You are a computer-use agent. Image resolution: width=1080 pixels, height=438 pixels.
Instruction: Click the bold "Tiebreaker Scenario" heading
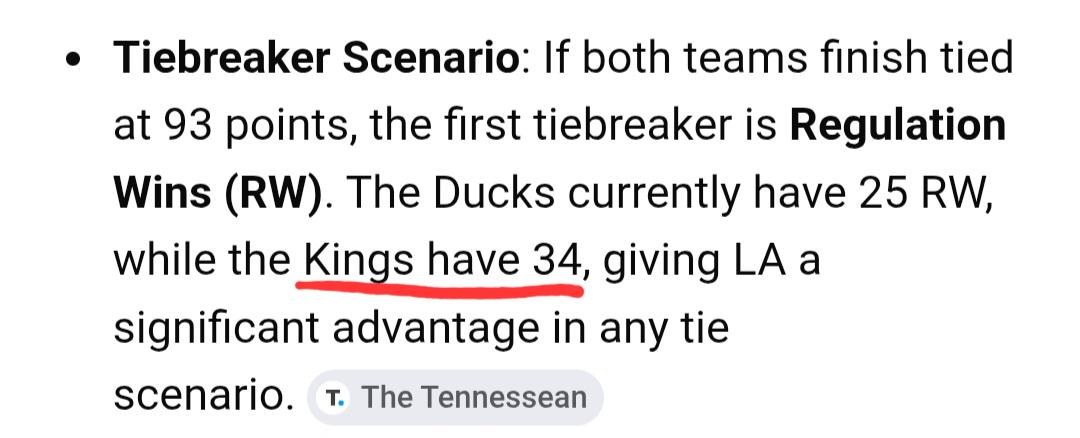pos(316,59)
